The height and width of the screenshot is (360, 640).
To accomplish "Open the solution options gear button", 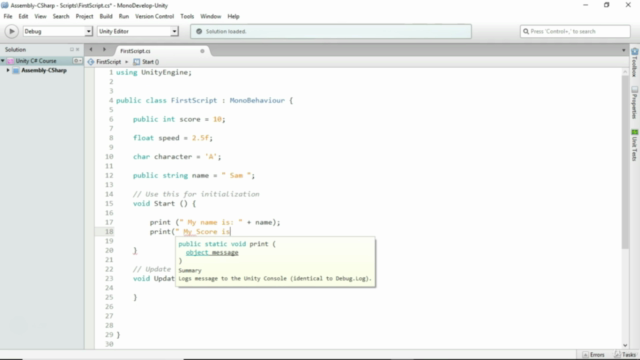I will pos(77,61).
